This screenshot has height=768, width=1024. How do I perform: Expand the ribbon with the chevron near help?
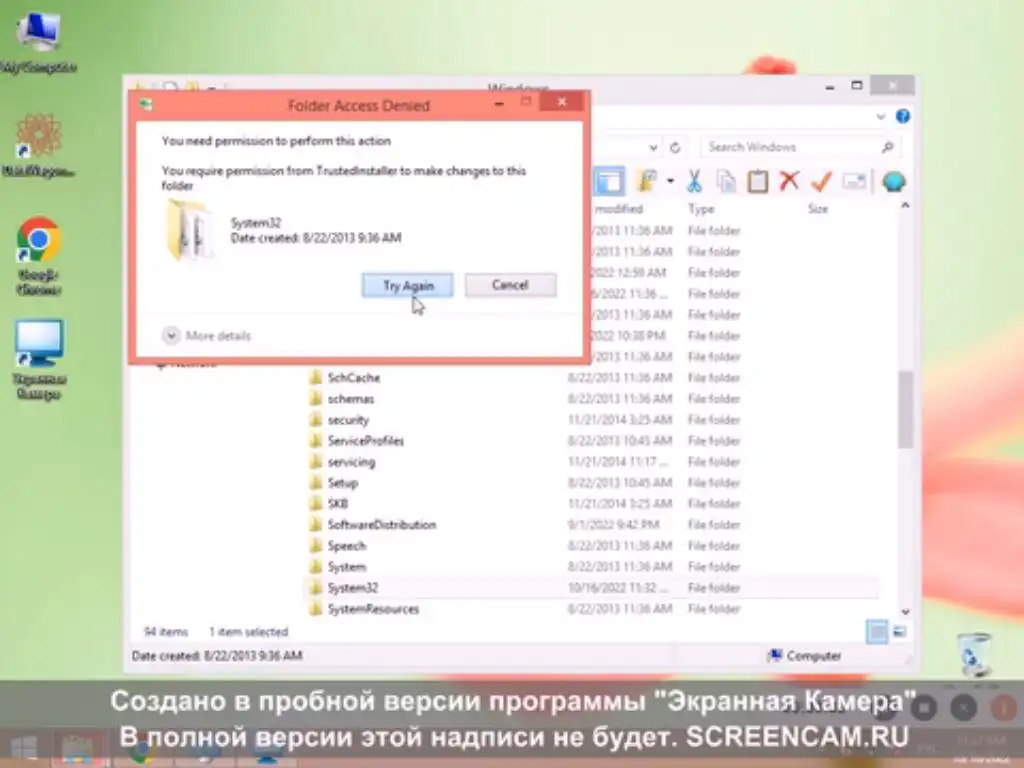(880, 117)
